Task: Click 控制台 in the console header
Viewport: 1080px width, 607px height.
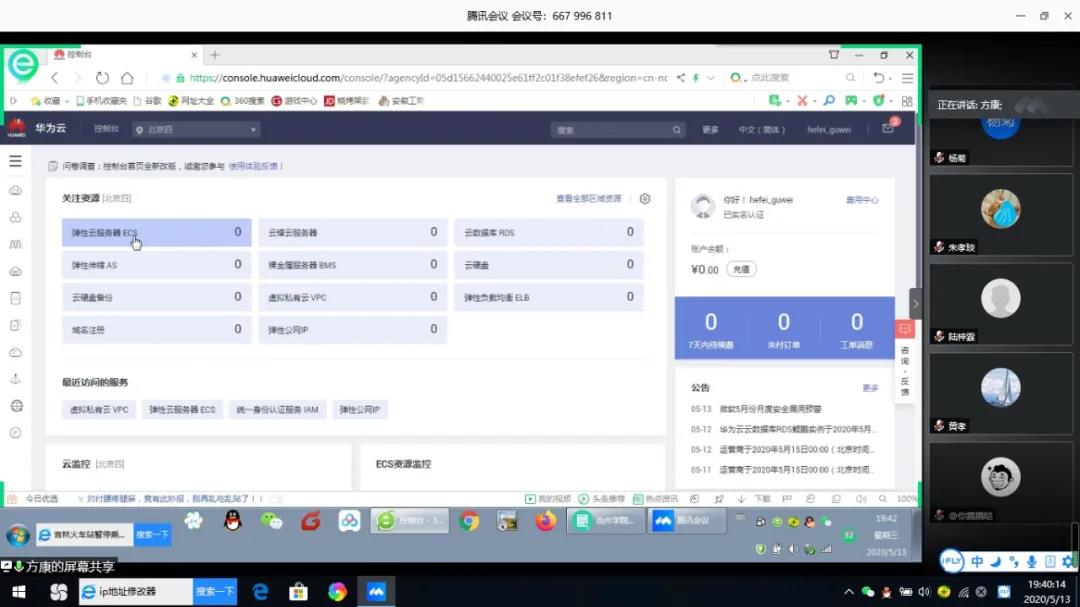Action: pyautogui.click(x=106, y=129)
